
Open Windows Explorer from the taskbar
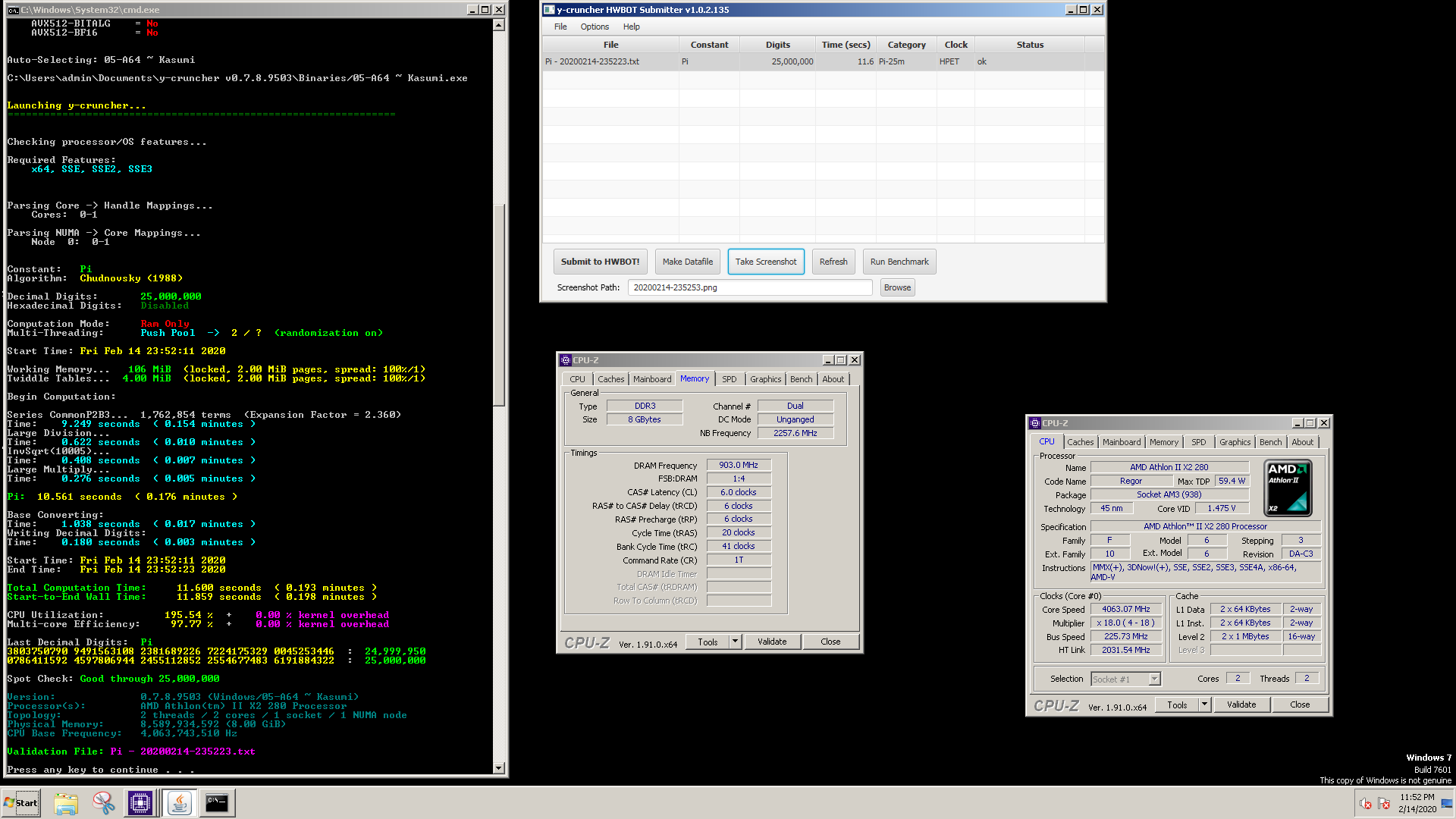66,803
